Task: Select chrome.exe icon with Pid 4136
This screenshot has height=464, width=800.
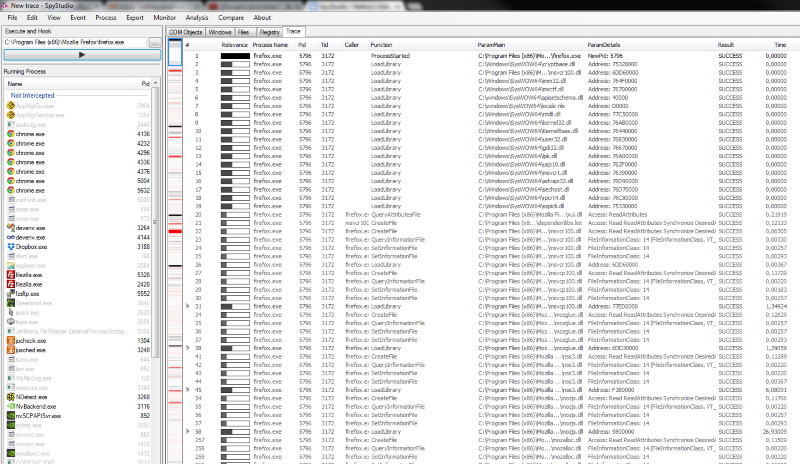Action: point(11,134)
